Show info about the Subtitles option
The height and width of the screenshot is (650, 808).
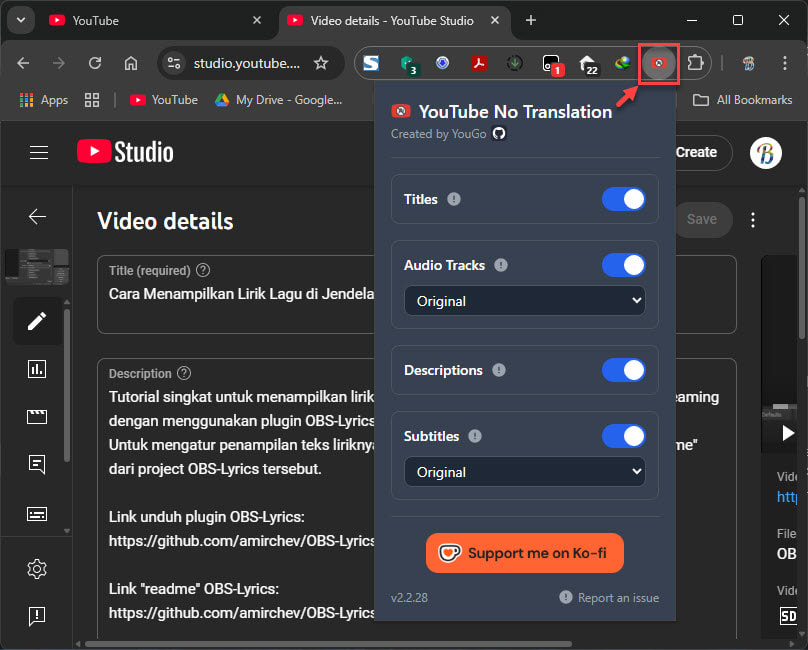coord(475,436)
